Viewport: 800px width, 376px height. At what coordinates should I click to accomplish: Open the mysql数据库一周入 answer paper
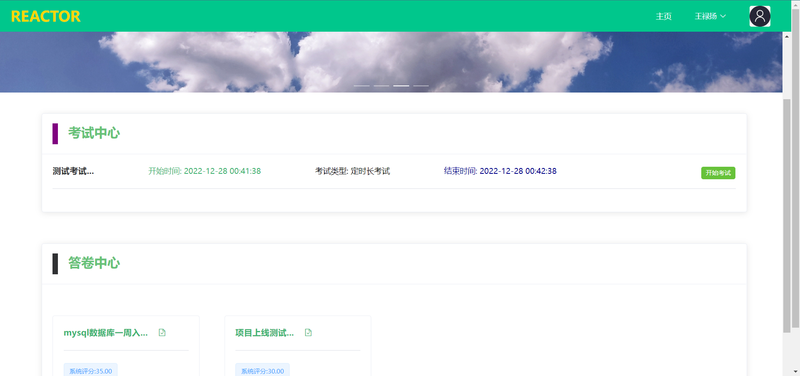(106, 333)
